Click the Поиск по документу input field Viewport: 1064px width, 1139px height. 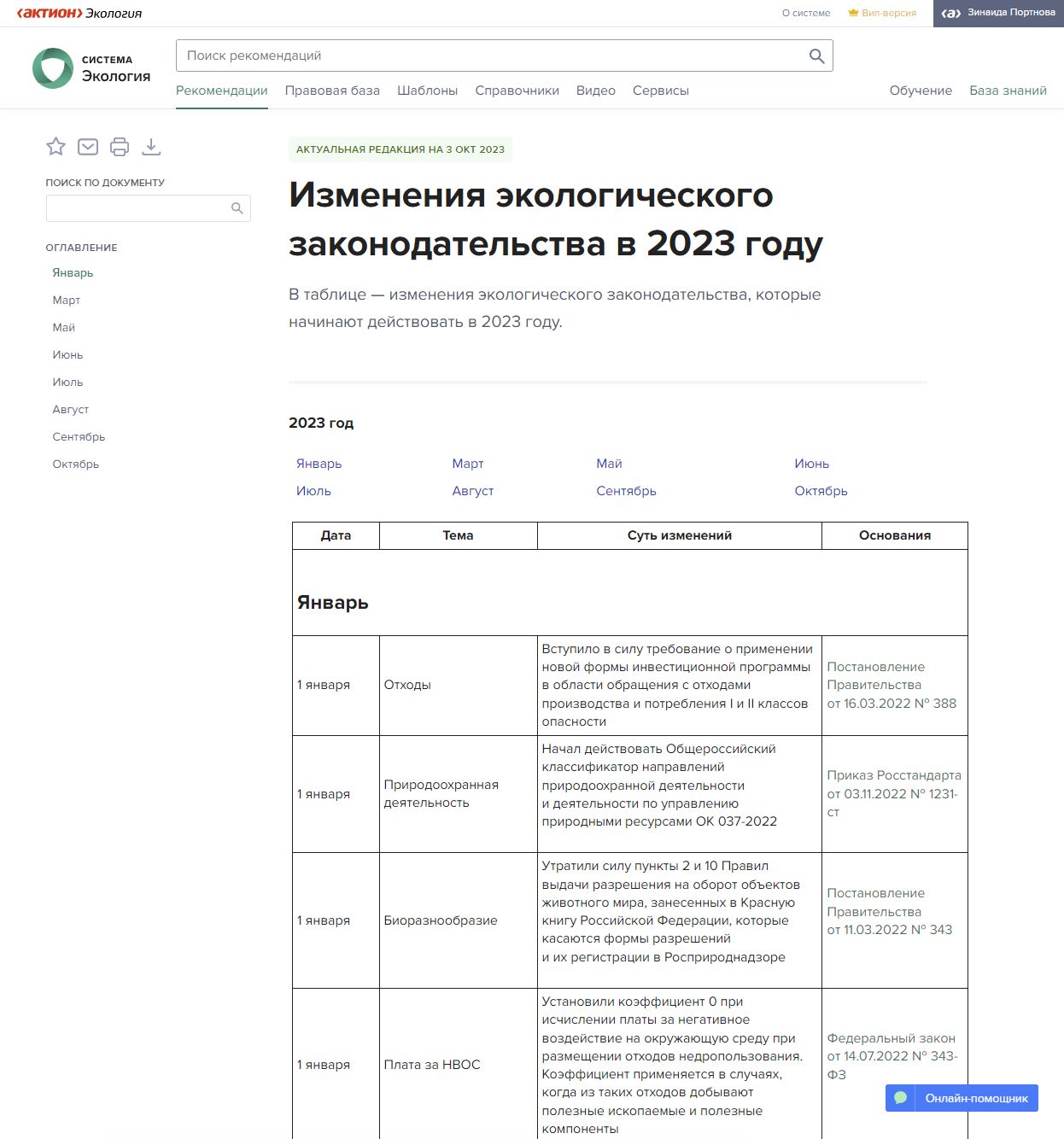tap(137, 208)
